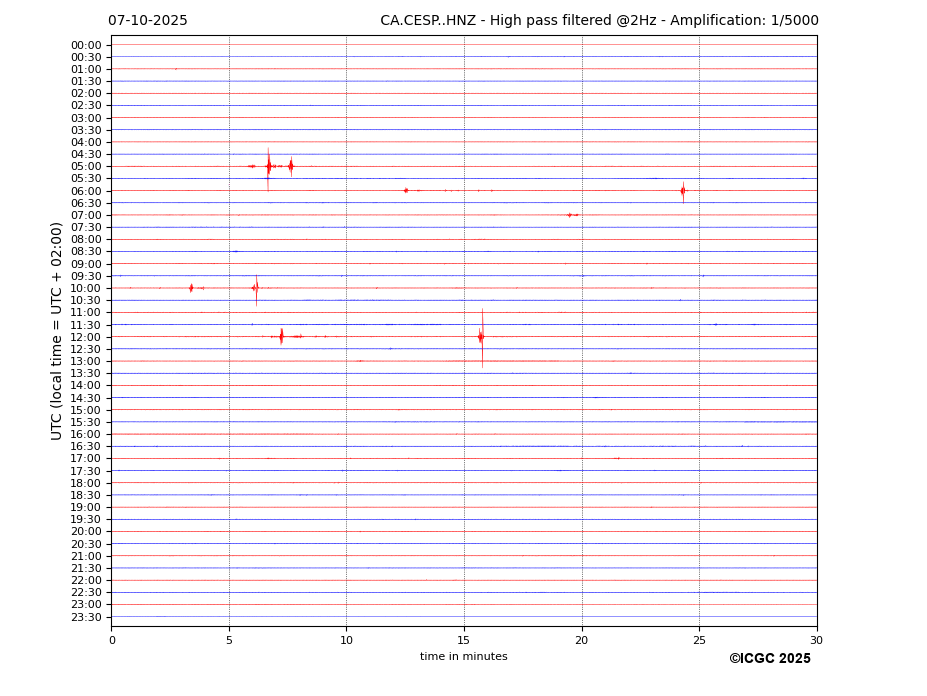Click the largest spike on the 12:00 trace
Screen dimensions: 927x696
click(481, 337)
